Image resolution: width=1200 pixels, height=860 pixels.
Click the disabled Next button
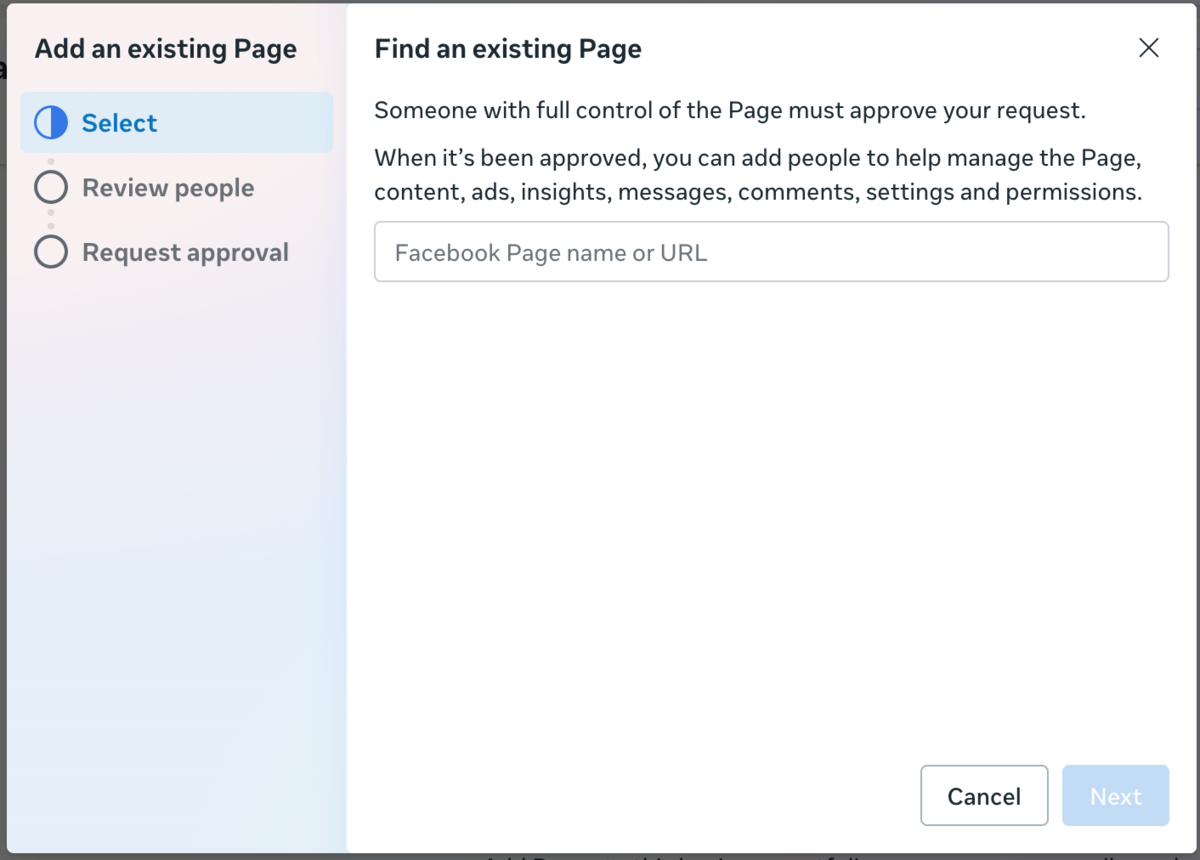(1115, 796)
